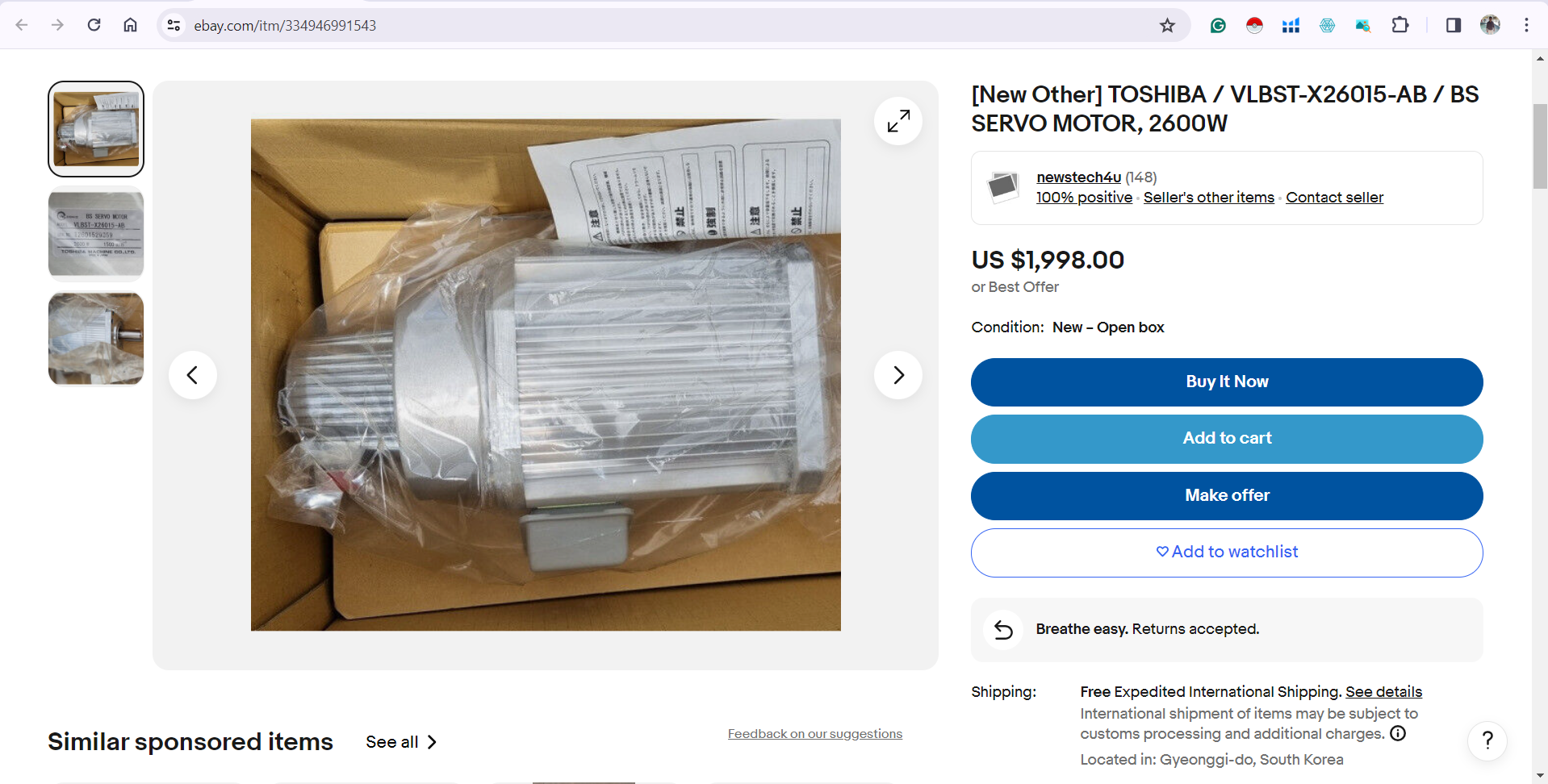Click the Buy It Now button

click(x=1227, y=382)
